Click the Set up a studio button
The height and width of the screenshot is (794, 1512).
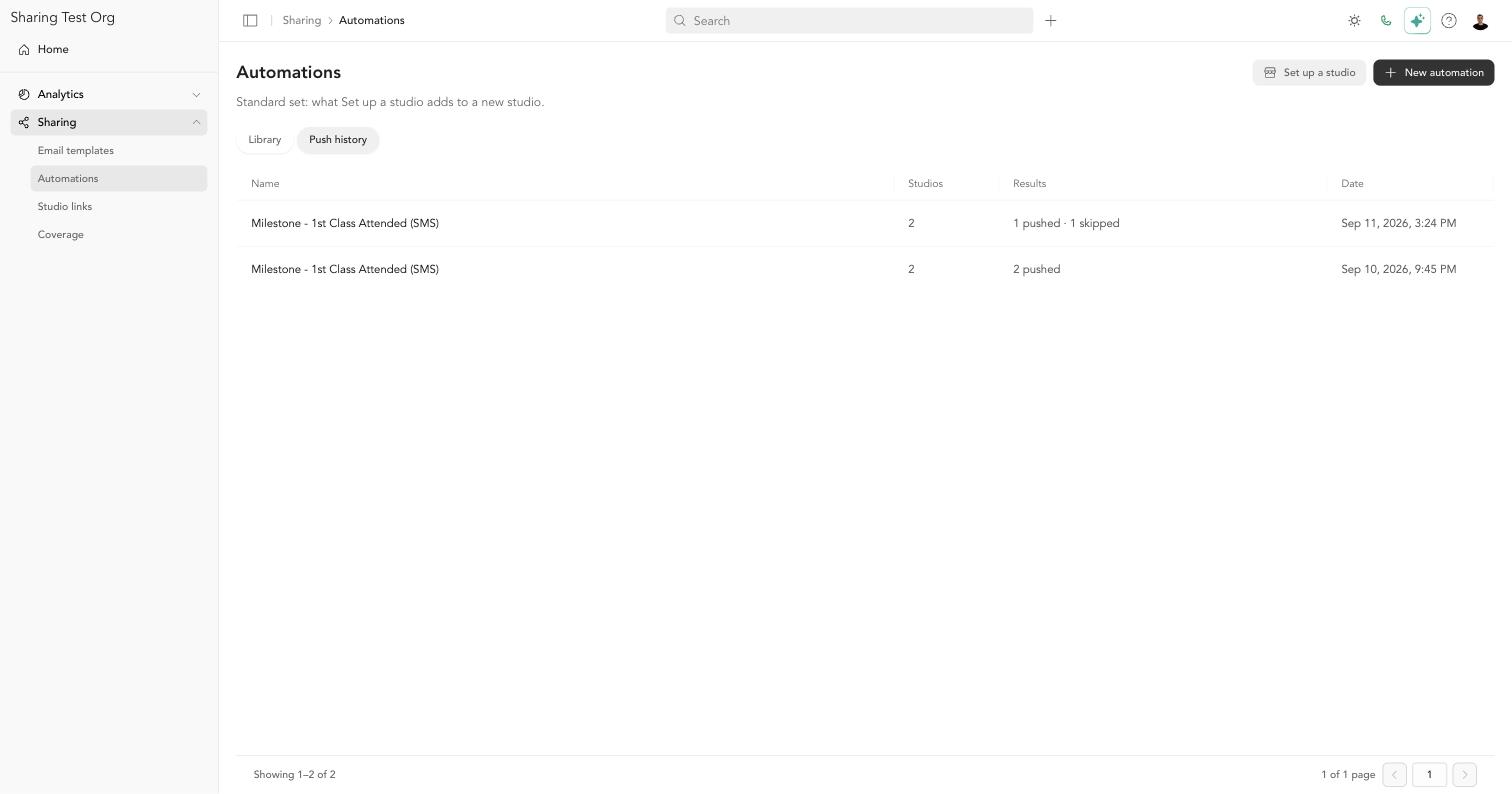coord(1309,72)
